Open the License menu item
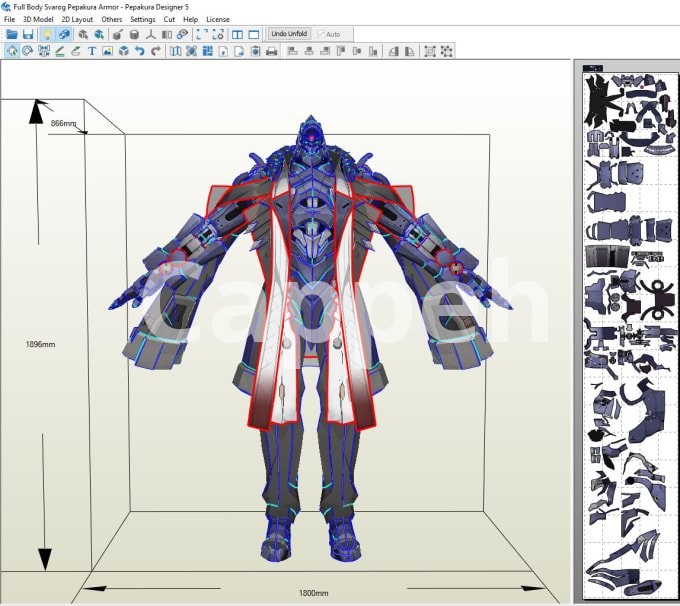This screenshot has width=680, height=606. (x=217, y=19)
